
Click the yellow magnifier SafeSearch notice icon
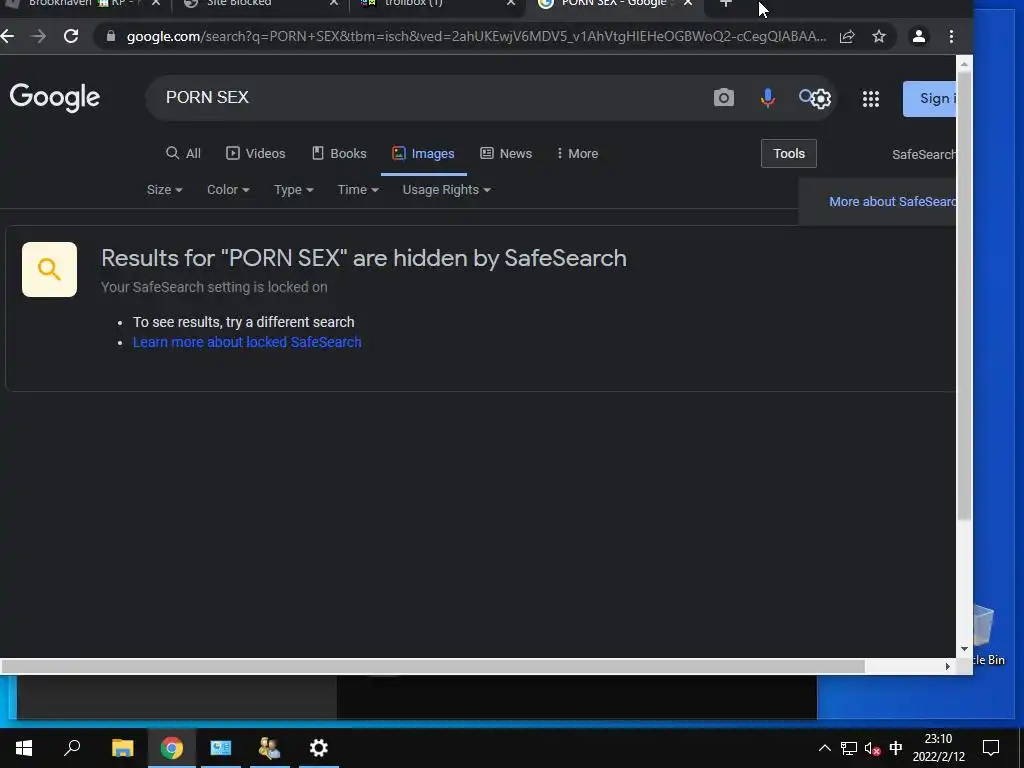click(x=49, y=269)
